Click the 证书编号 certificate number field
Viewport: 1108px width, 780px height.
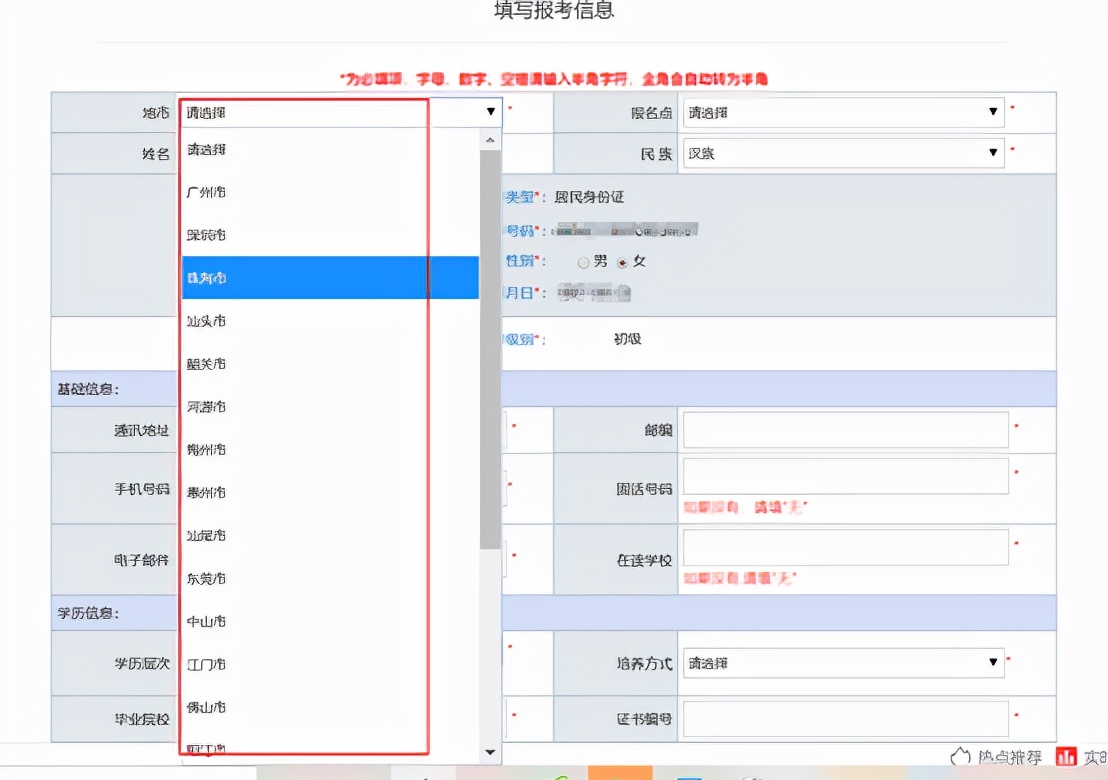point(843,718)
